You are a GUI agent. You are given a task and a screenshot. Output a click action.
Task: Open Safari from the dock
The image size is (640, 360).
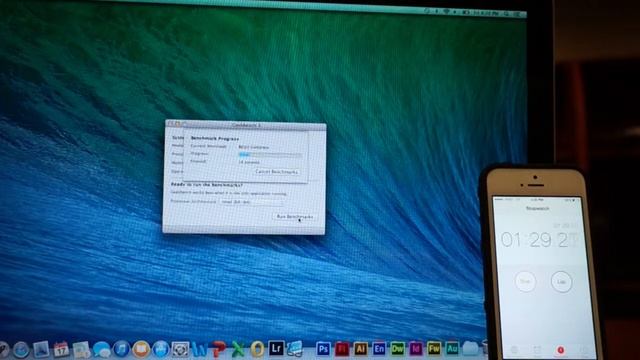point(20,350)
